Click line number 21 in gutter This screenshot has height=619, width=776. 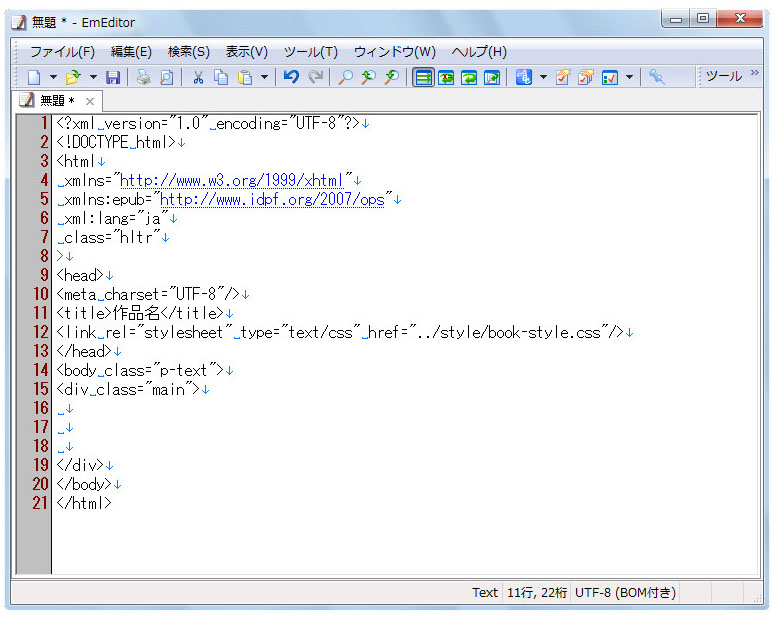[41, 503]
